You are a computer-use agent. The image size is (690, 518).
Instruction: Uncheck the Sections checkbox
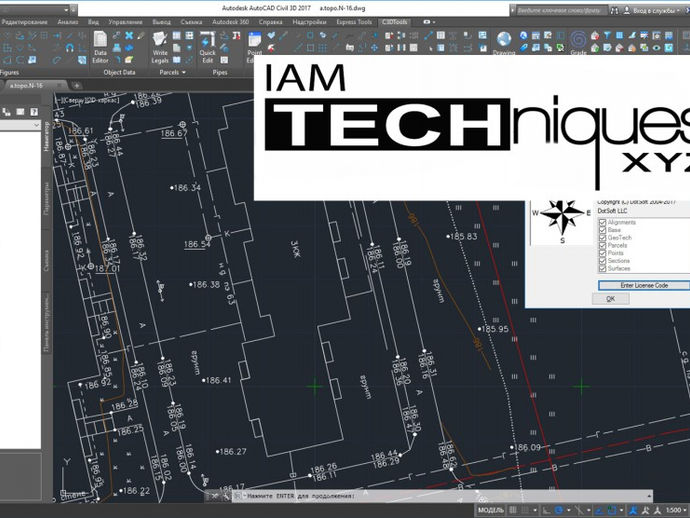tap(602, 261)
